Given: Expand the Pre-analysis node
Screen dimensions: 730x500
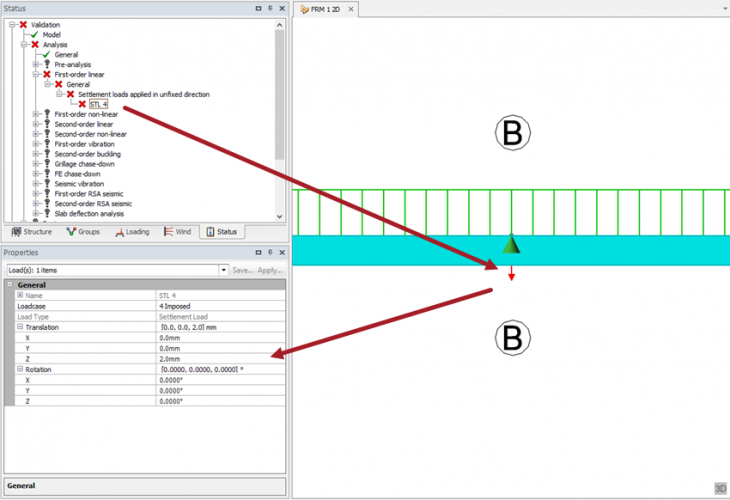Looking at the screenshot, I should [36, 64].
